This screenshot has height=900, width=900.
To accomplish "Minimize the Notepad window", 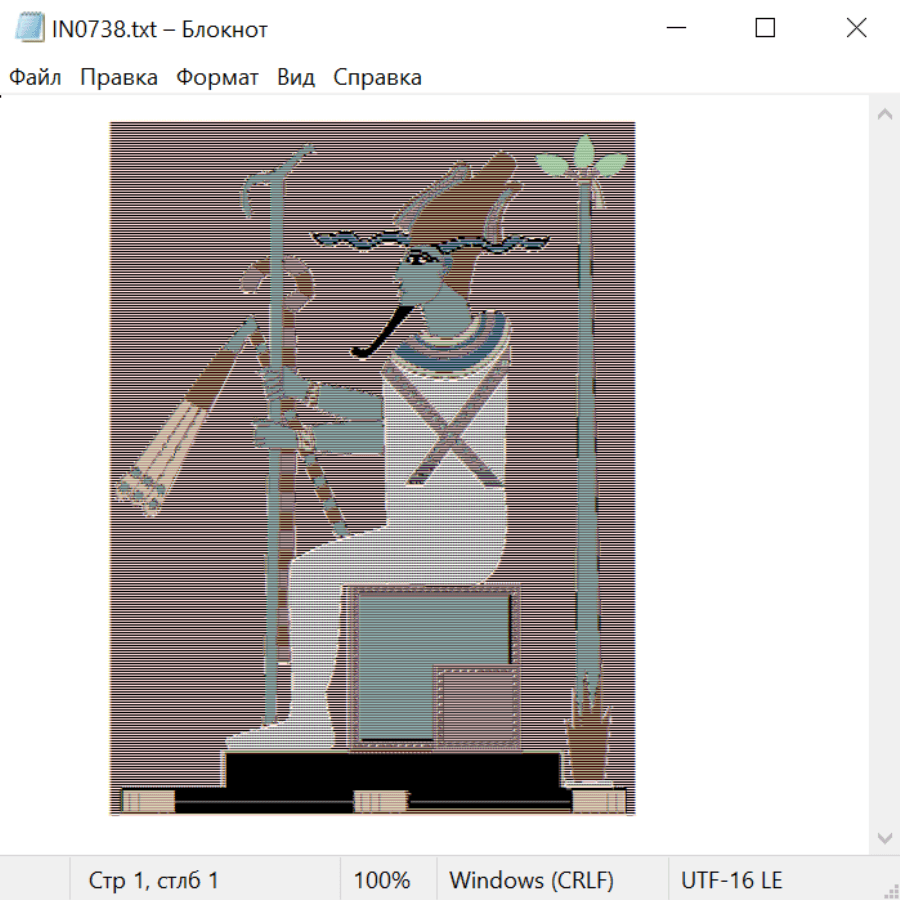I will click(x=675, y=29).
